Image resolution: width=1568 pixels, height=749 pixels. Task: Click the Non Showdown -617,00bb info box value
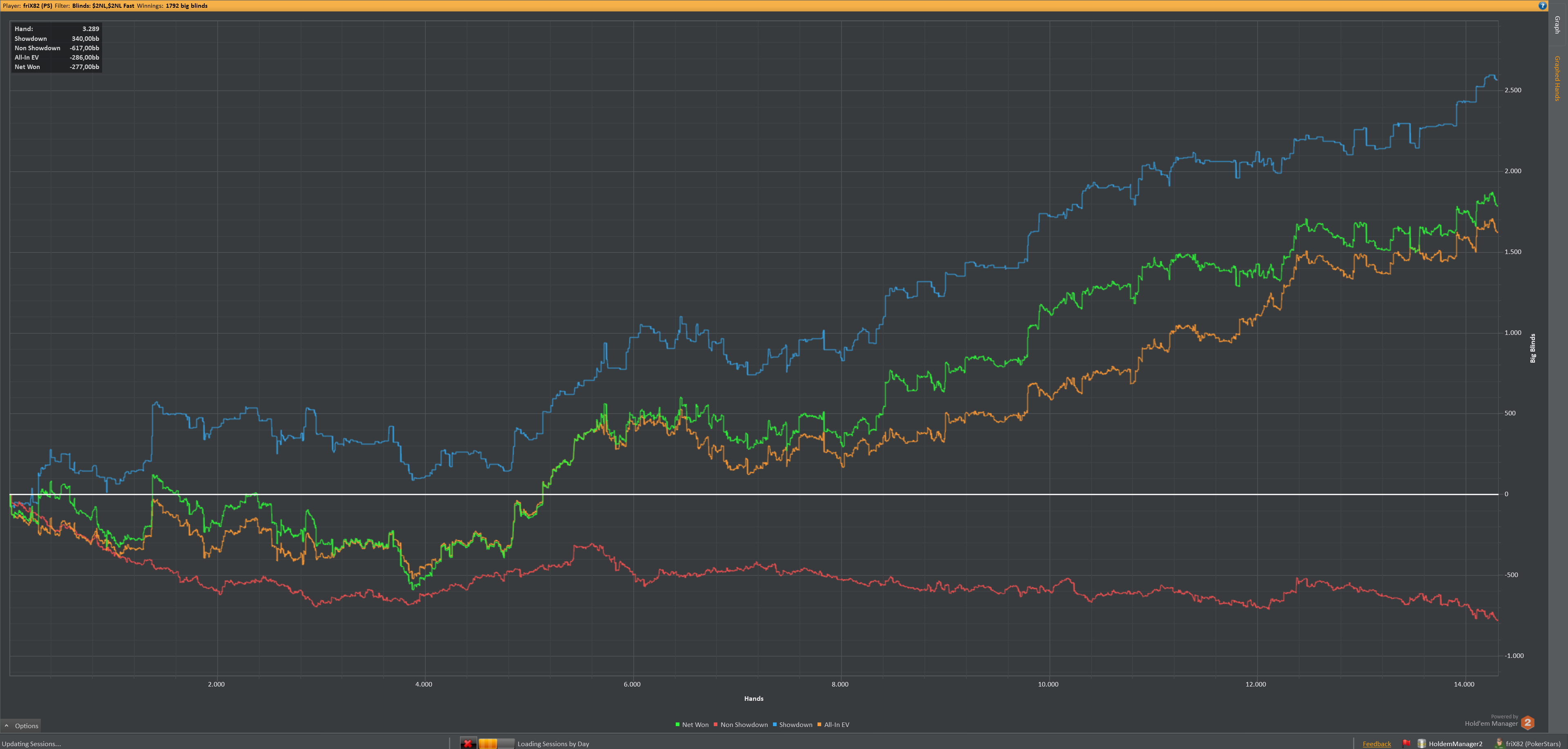coord(85,48)
